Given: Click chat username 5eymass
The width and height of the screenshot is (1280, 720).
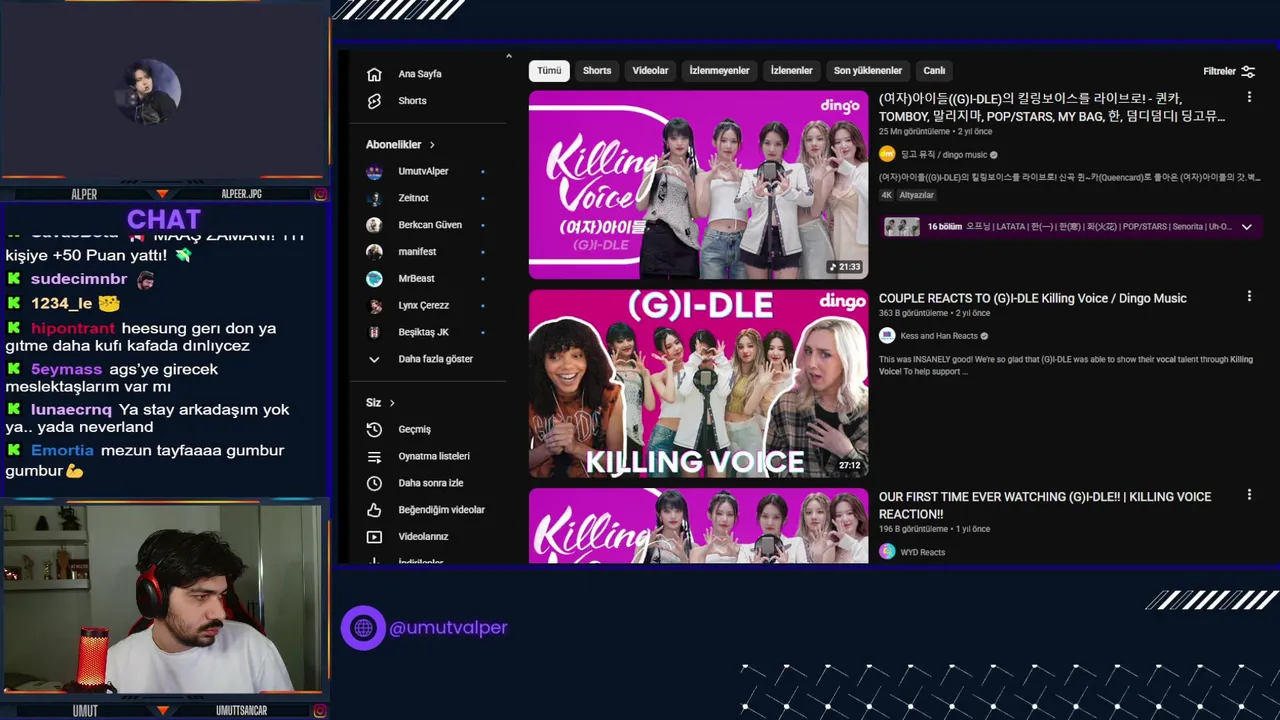Looking at the screenshot, I should pos(66,369).
